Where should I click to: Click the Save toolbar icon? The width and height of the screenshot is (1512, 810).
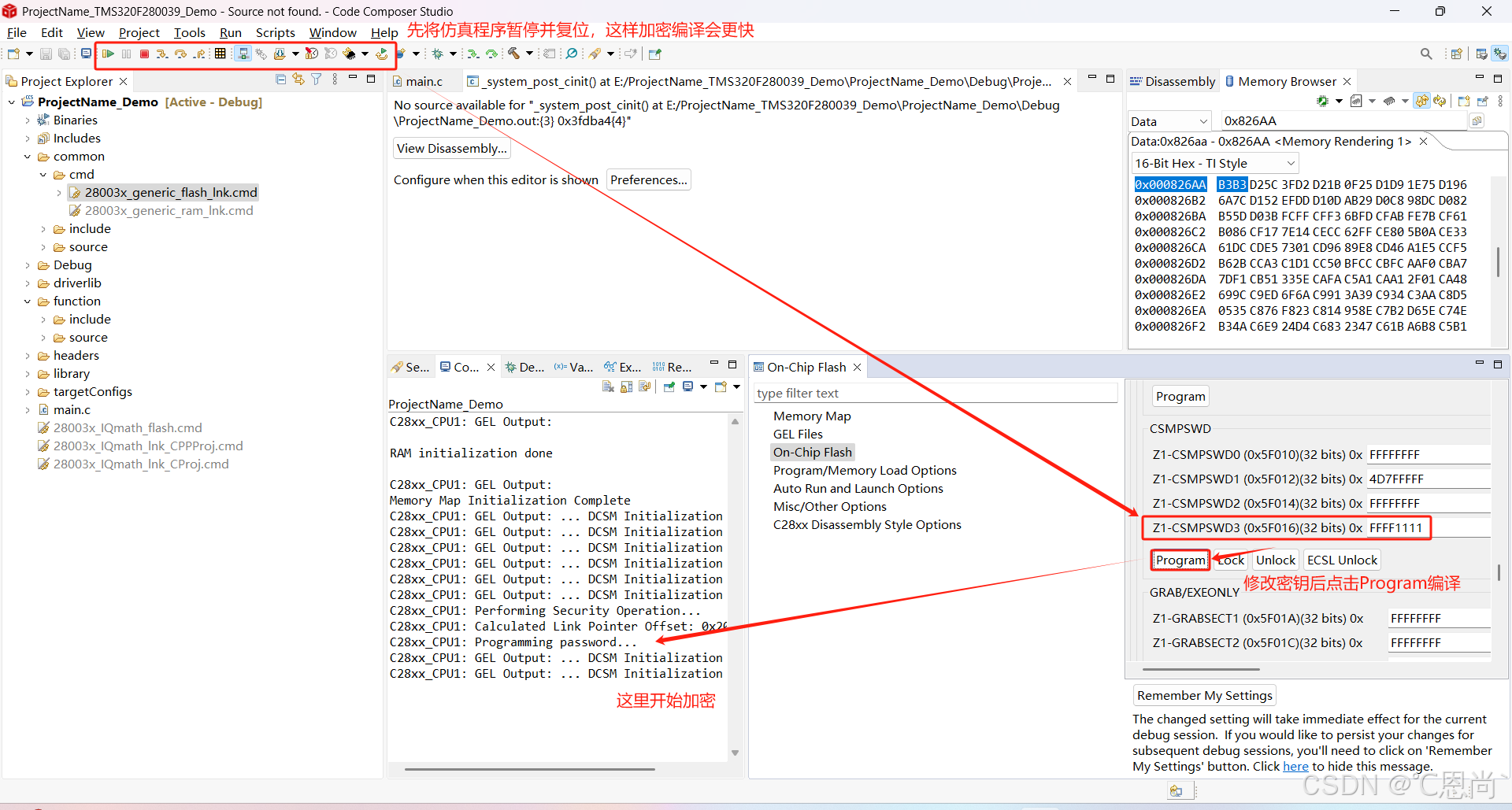[x=46, y=54]
